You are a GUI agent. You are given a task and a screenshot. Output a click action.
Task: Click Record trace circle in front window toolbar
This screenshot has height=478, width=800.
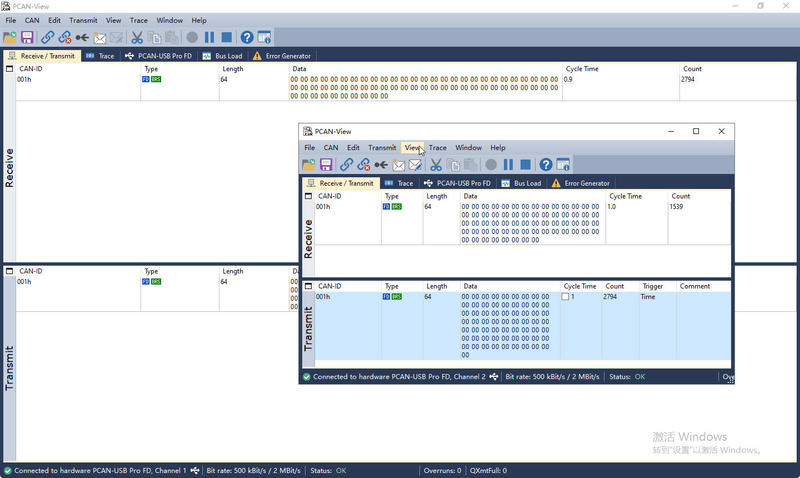[x=491, y=164]
